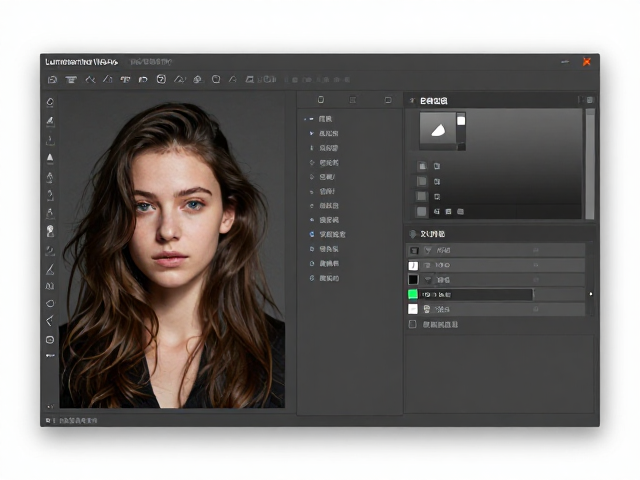Click the lock icon on the bottom white-swatch layer row
Viewport: 640px width, 480px height.
pyautogui.click(x=536, y=309)
